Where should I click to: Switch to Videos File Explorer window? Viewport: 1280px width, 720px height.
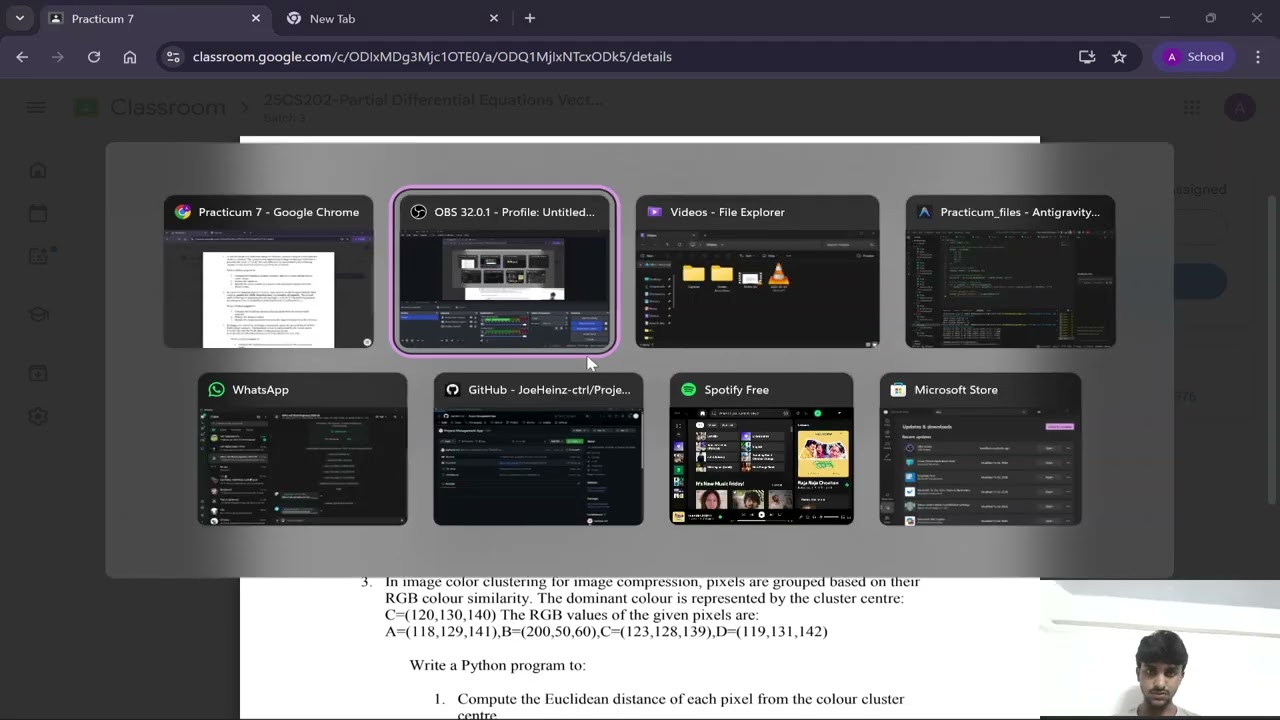click(x=757, y=271)
